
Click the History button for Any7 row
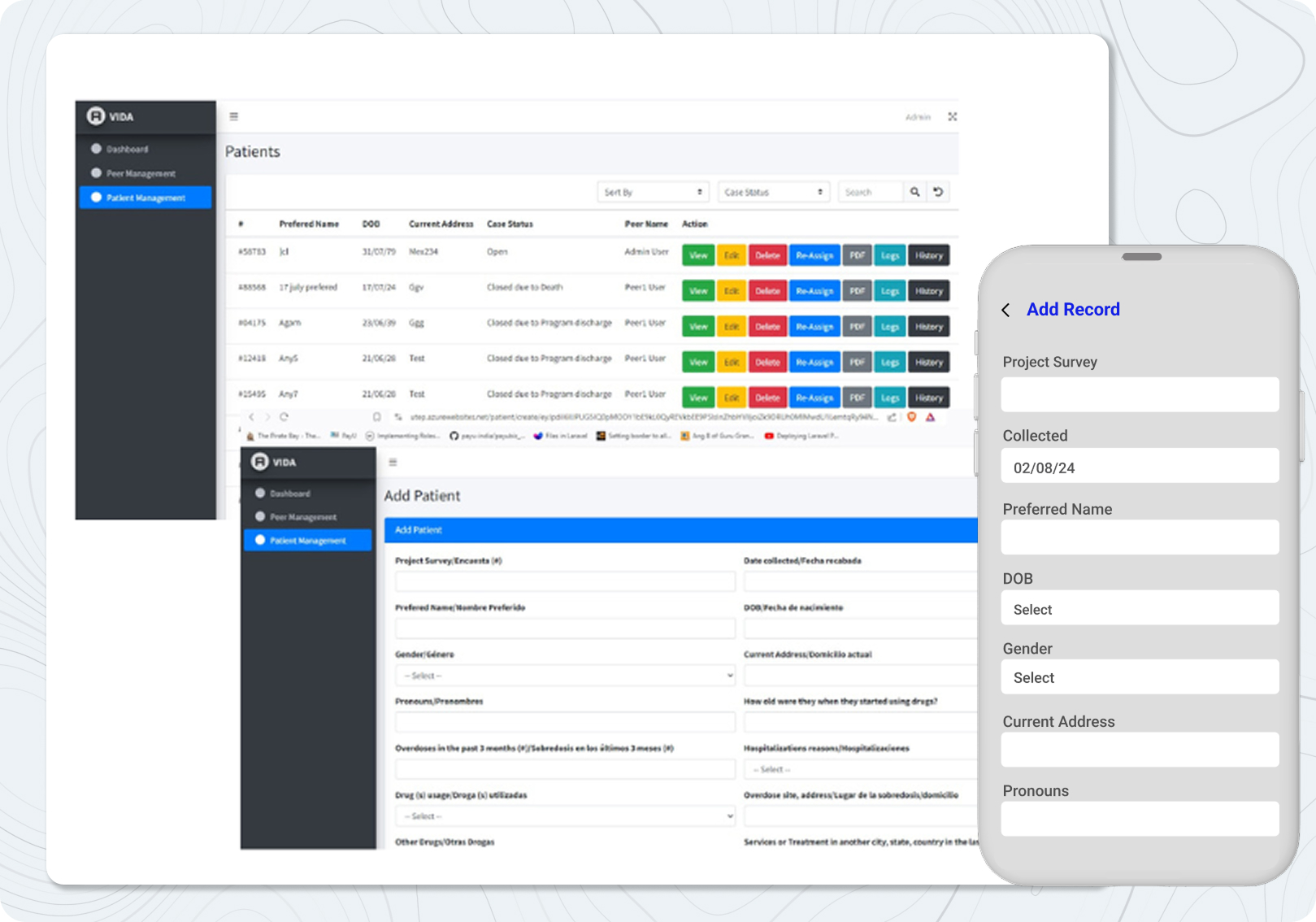(928, 398)
